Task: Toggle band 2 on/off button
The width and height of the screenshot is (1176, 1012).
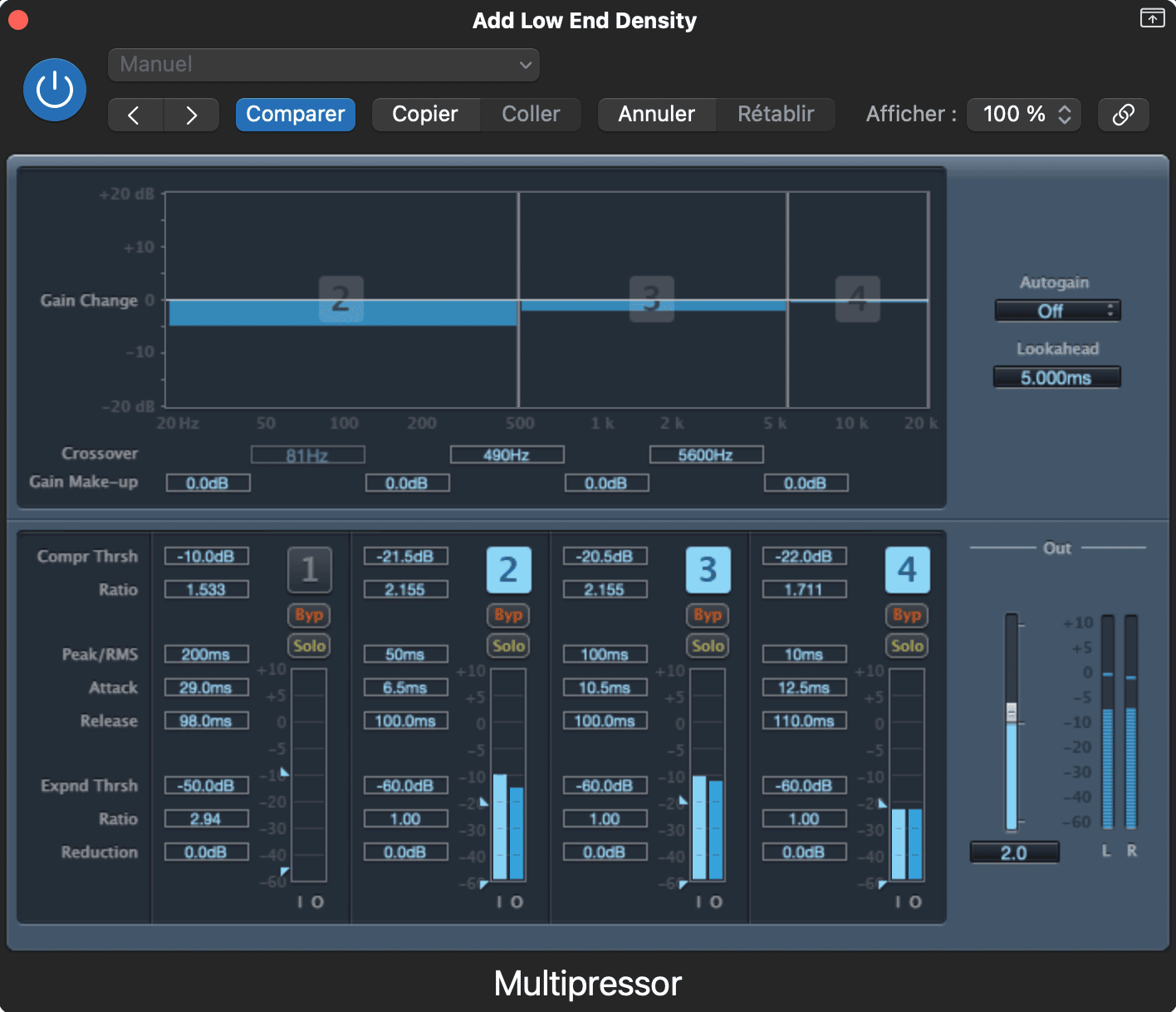Action: pyautogui.click(x=508, y=570)
